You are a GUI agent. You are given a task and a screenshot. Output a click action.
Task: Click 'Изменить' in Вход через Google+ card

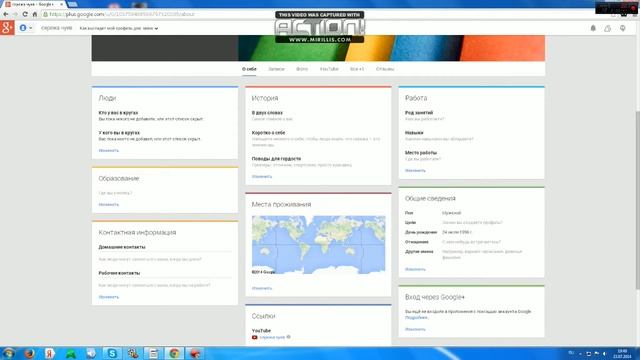415,329
